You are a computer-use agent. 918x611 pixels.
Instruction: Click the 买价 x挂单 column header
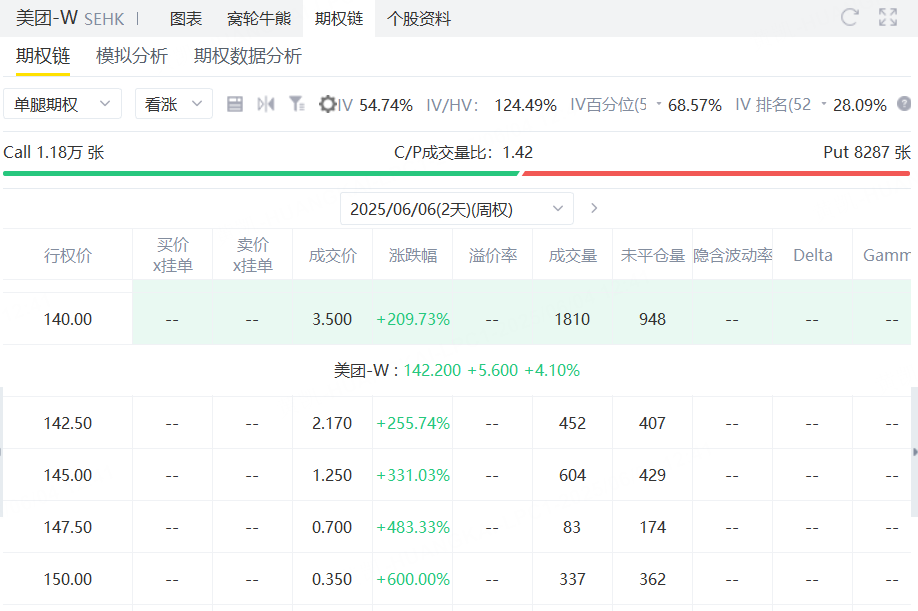coord(173,255)
